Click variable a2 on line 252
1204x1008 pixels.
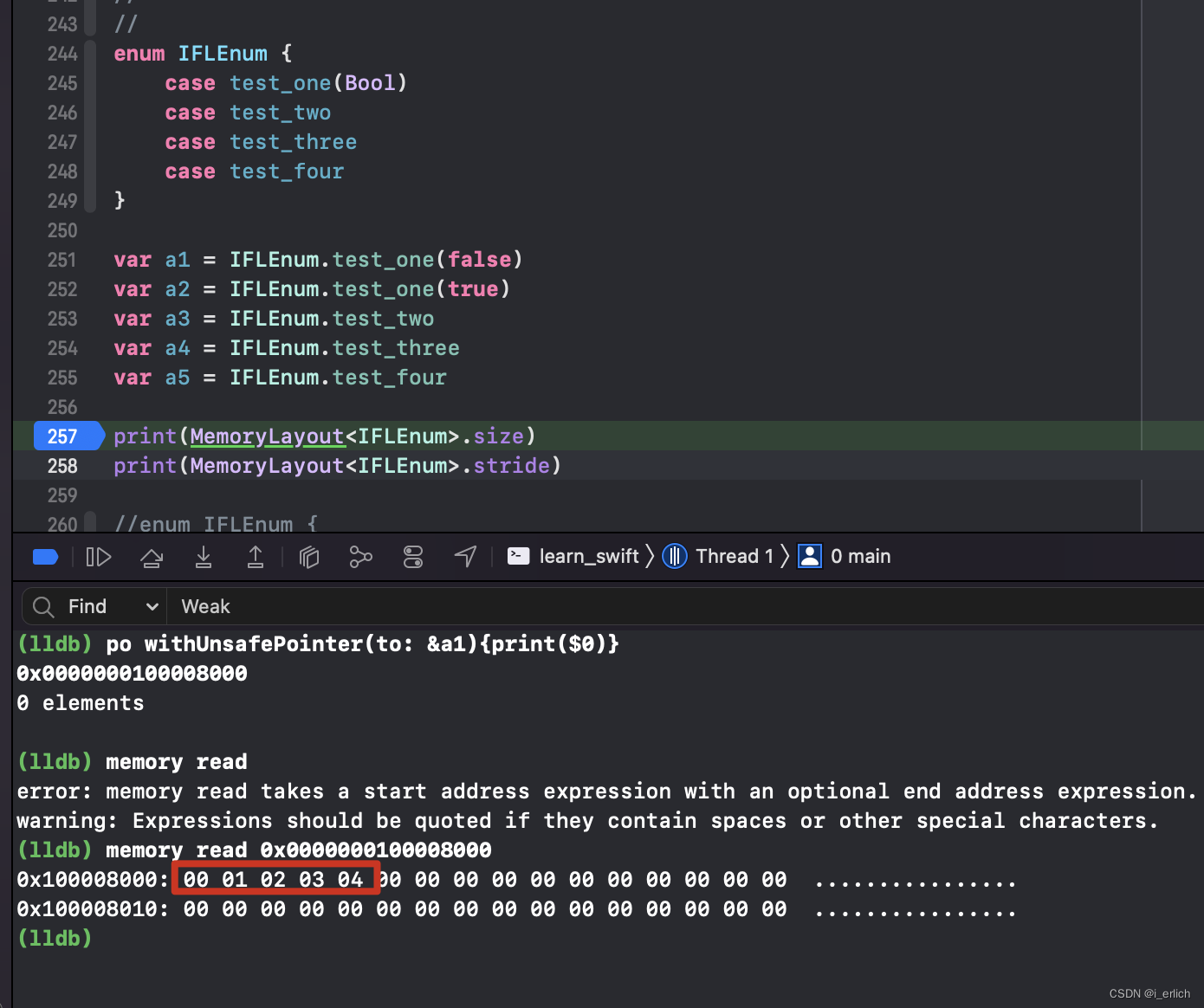click(178, 289)
